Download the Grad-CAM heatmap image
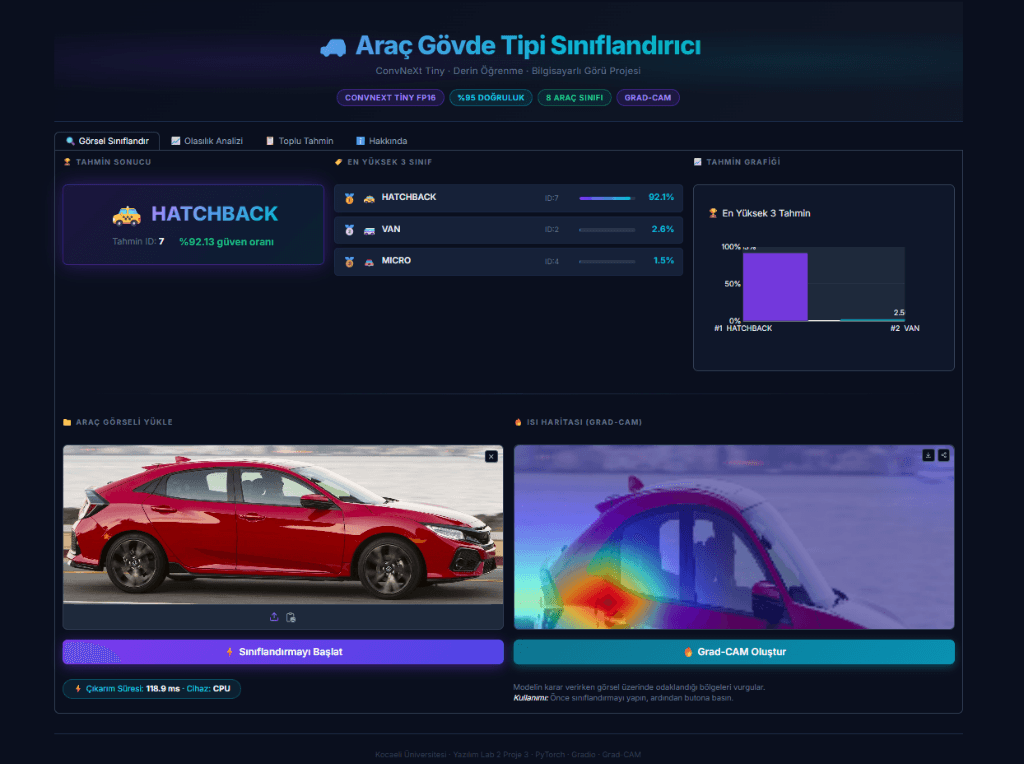Screen dimensions: 1024x764 (x=928, y=455)
